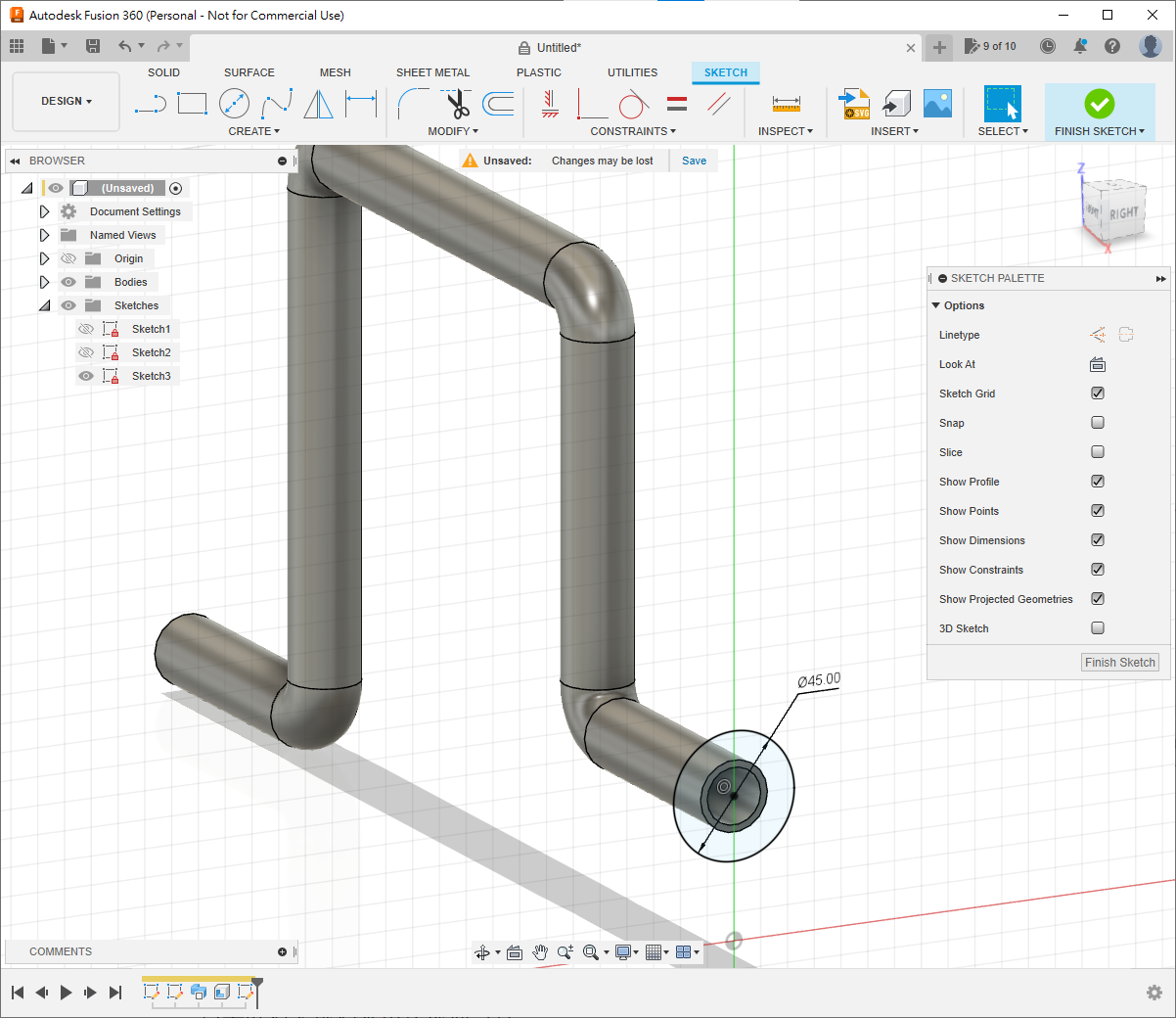Open the SHEET METAL tab
The height and width of the screenshot is (1018, 1176).
coord(432,72)
